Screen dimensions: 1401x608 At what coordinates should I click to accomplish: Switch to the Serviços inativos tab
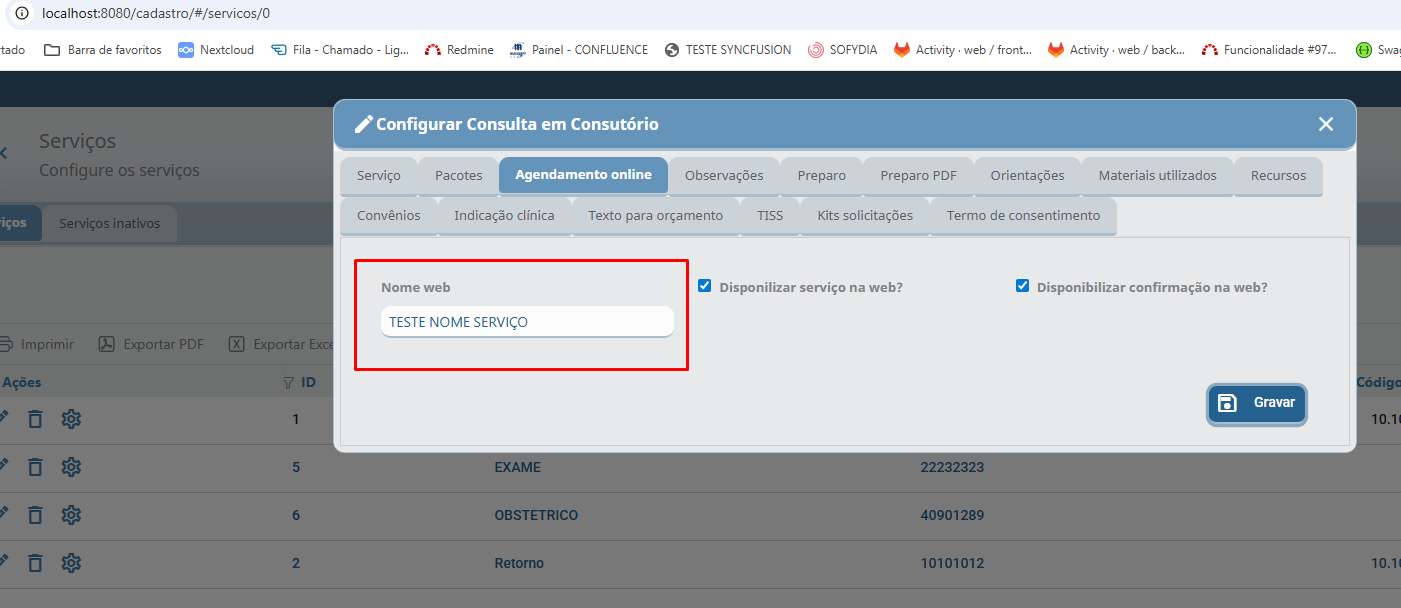click(109, 223)
